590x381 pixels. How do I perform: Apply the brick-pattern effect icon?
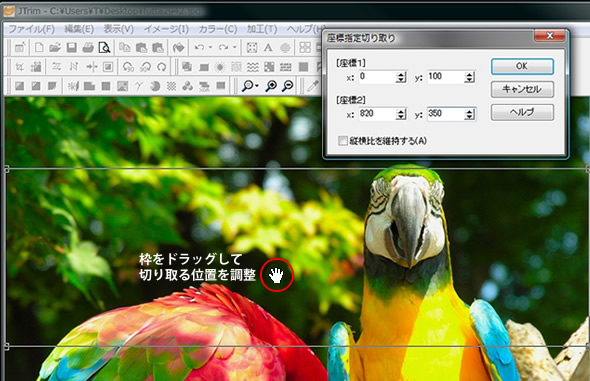(x=286, y=67)
